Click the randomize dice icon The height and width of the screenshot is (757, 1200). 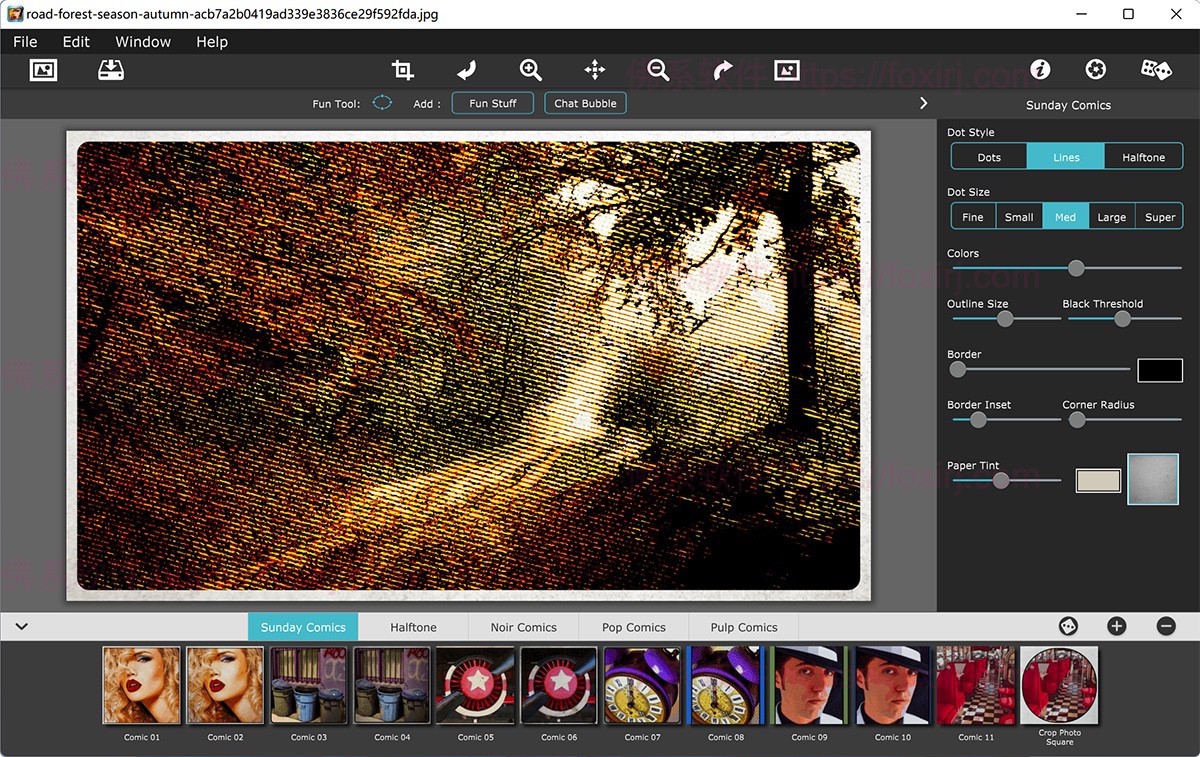coord(1156,70)
